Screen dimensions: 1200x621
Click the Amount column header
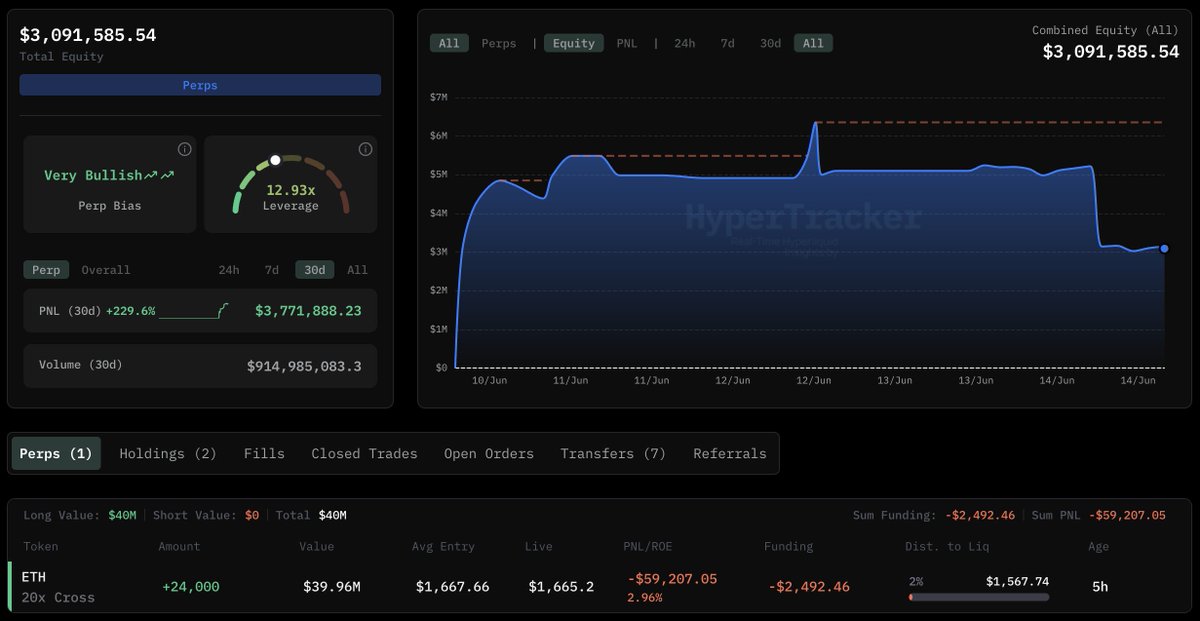click(179, 546)
